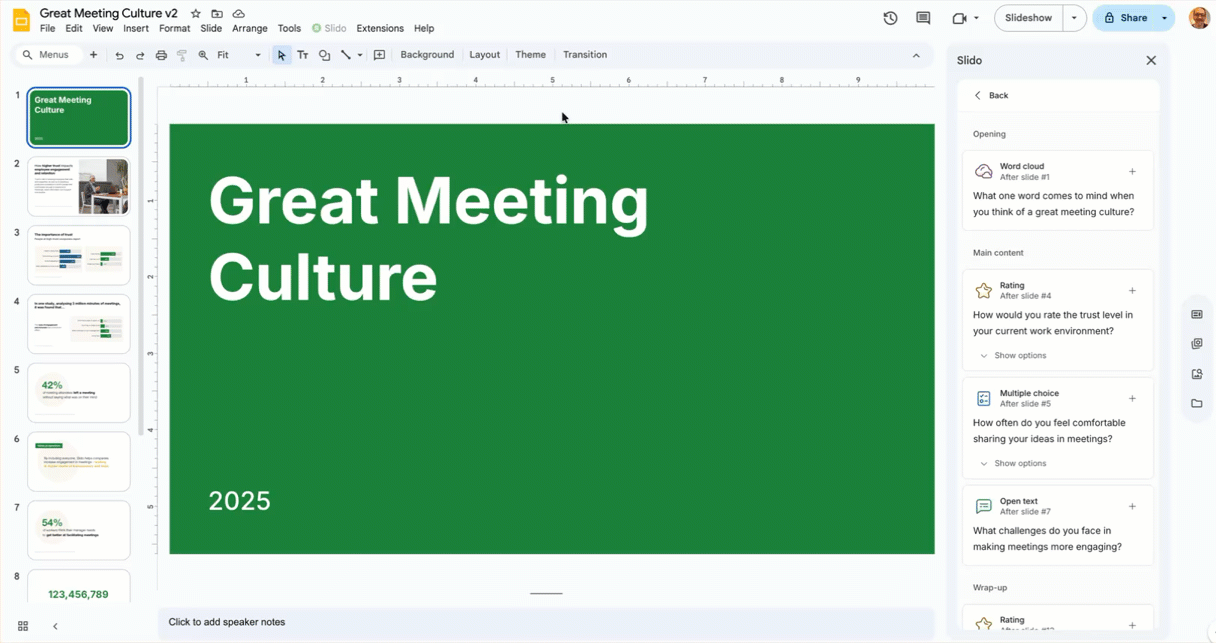Select slide 5 thumbnail showing 42%
The height and width of the screenshot is (643, 1216).
tap(79, 393)
